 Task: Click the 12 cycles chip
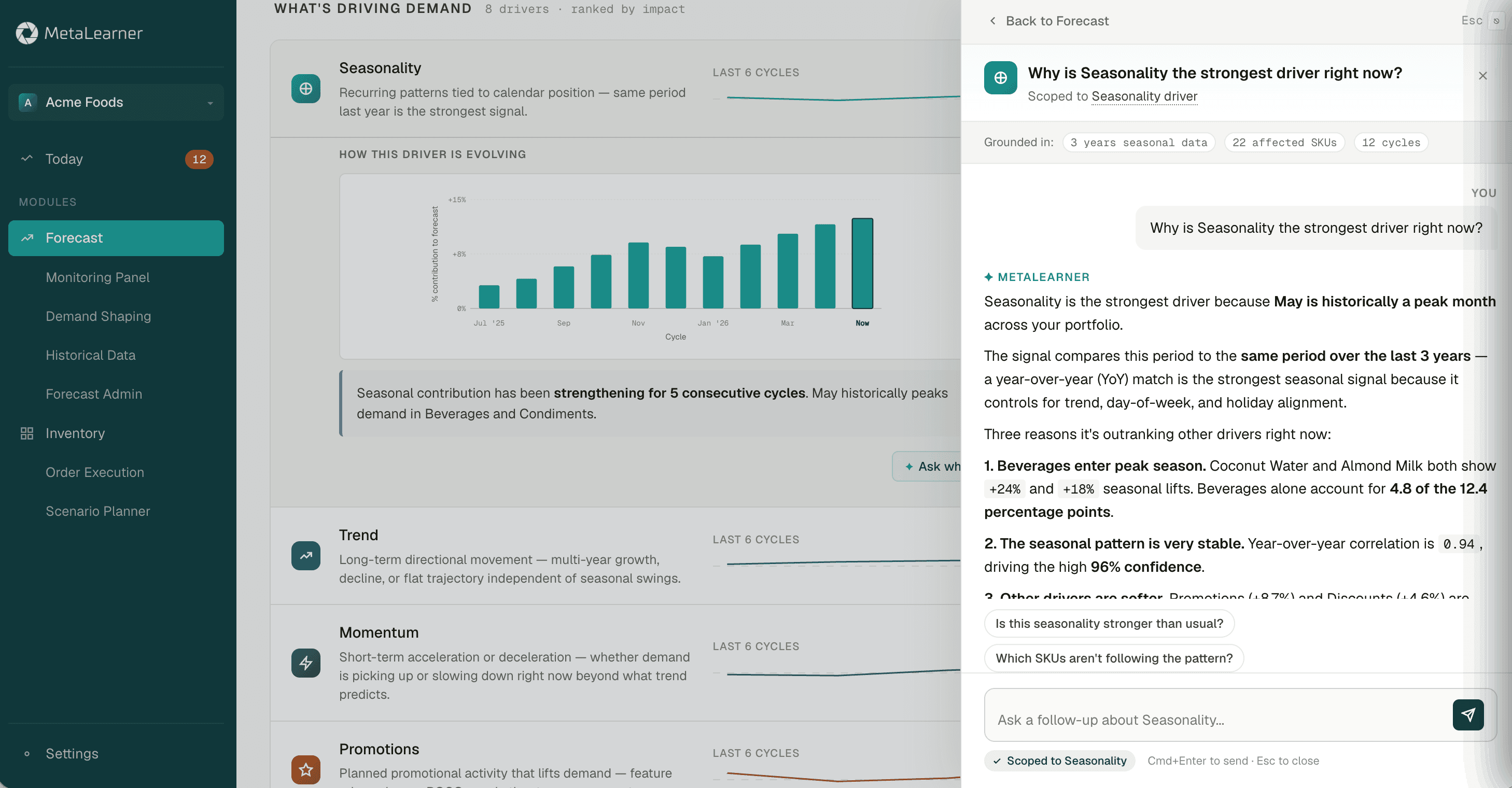1391,143
